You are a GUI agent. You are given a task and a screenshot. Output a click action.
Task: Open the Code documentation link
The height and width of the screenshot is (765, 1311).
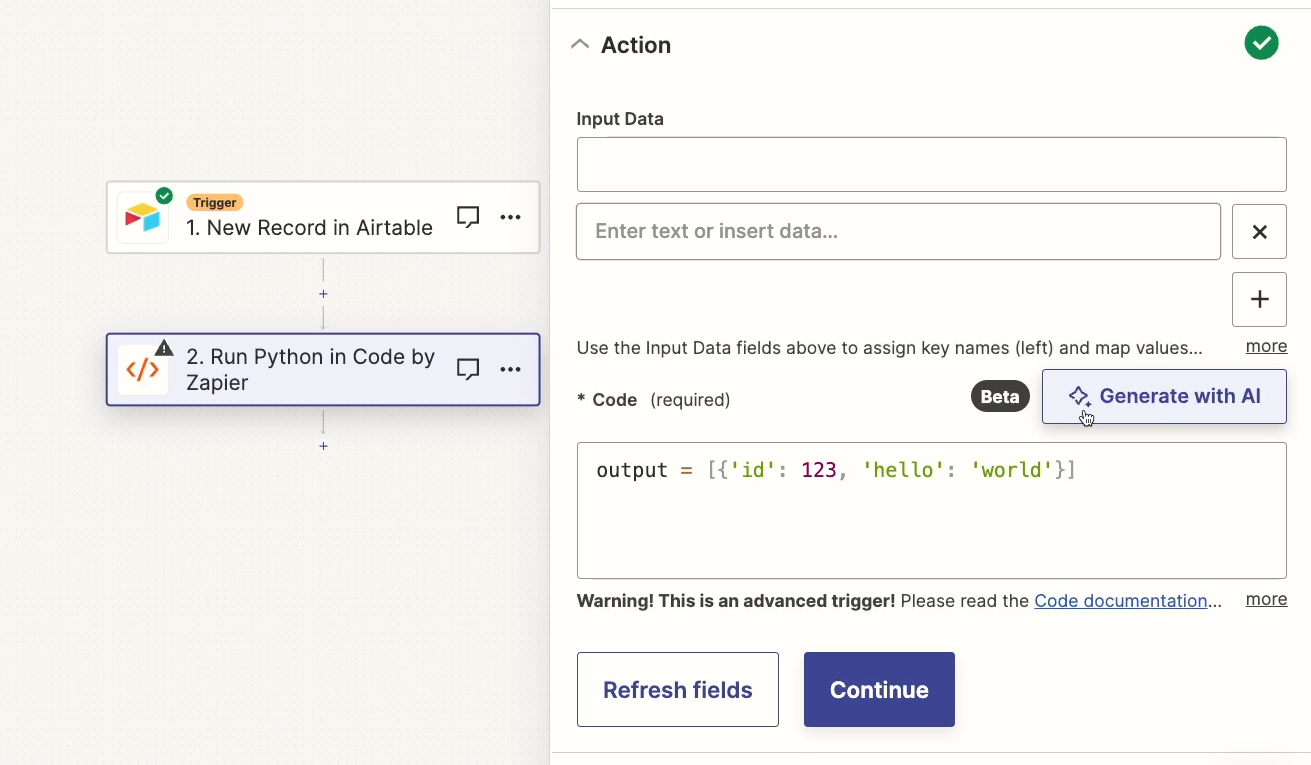[x=1121, y=601]
